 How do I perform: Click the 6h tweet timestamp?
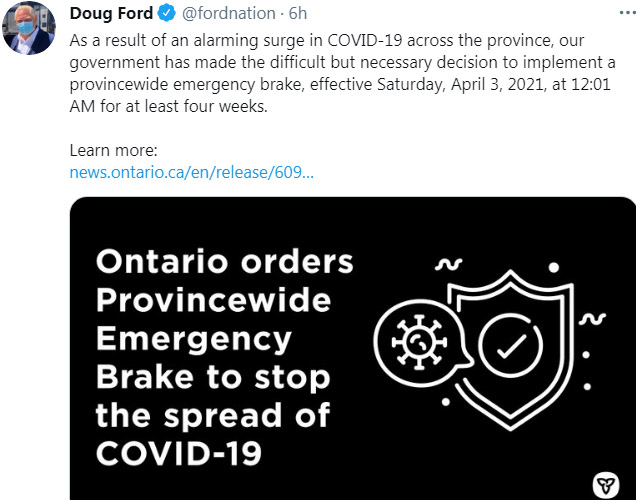point(298,12)
